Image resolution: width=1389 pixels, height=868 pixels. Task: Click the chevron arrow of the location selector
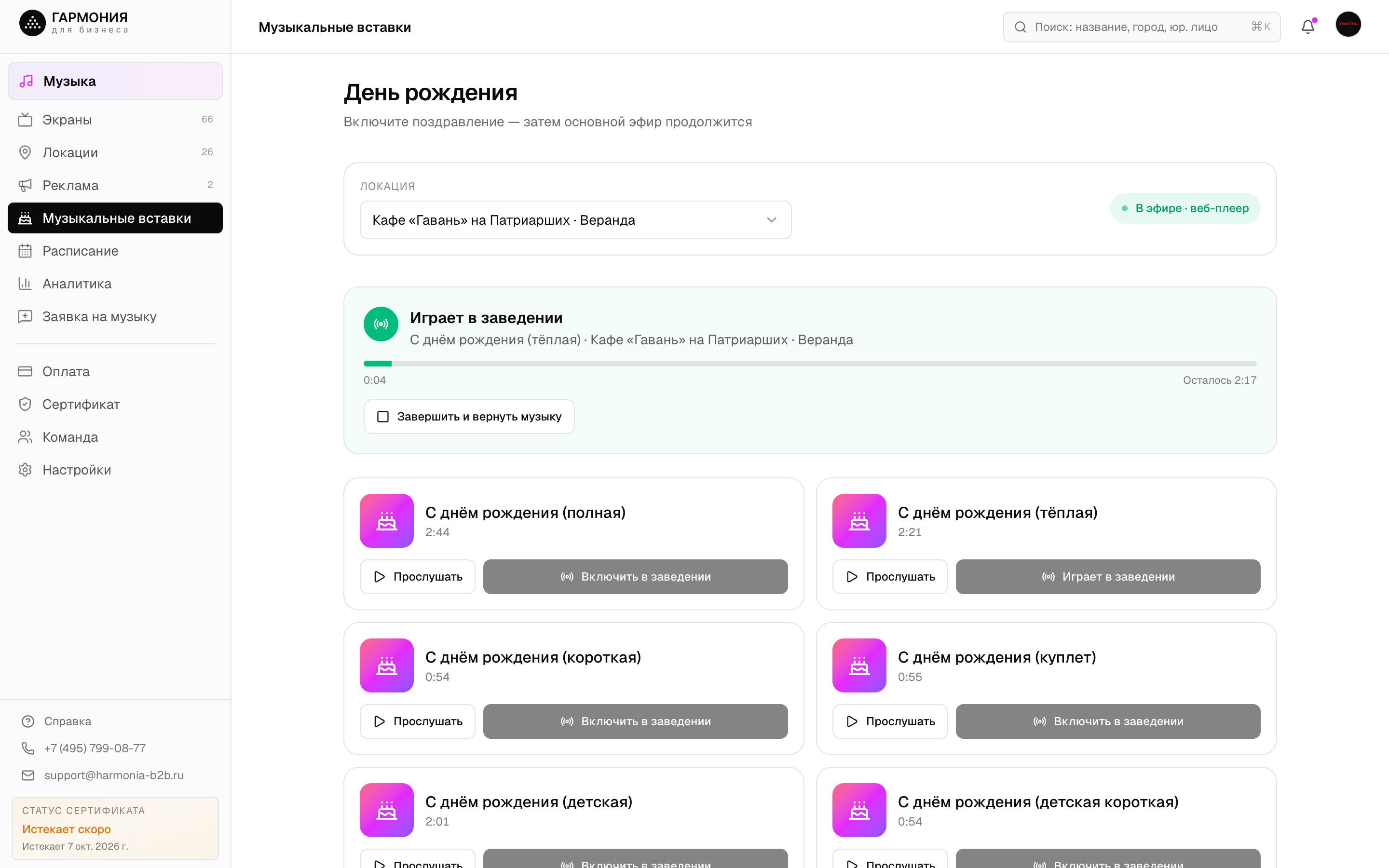tap(771, 220)
